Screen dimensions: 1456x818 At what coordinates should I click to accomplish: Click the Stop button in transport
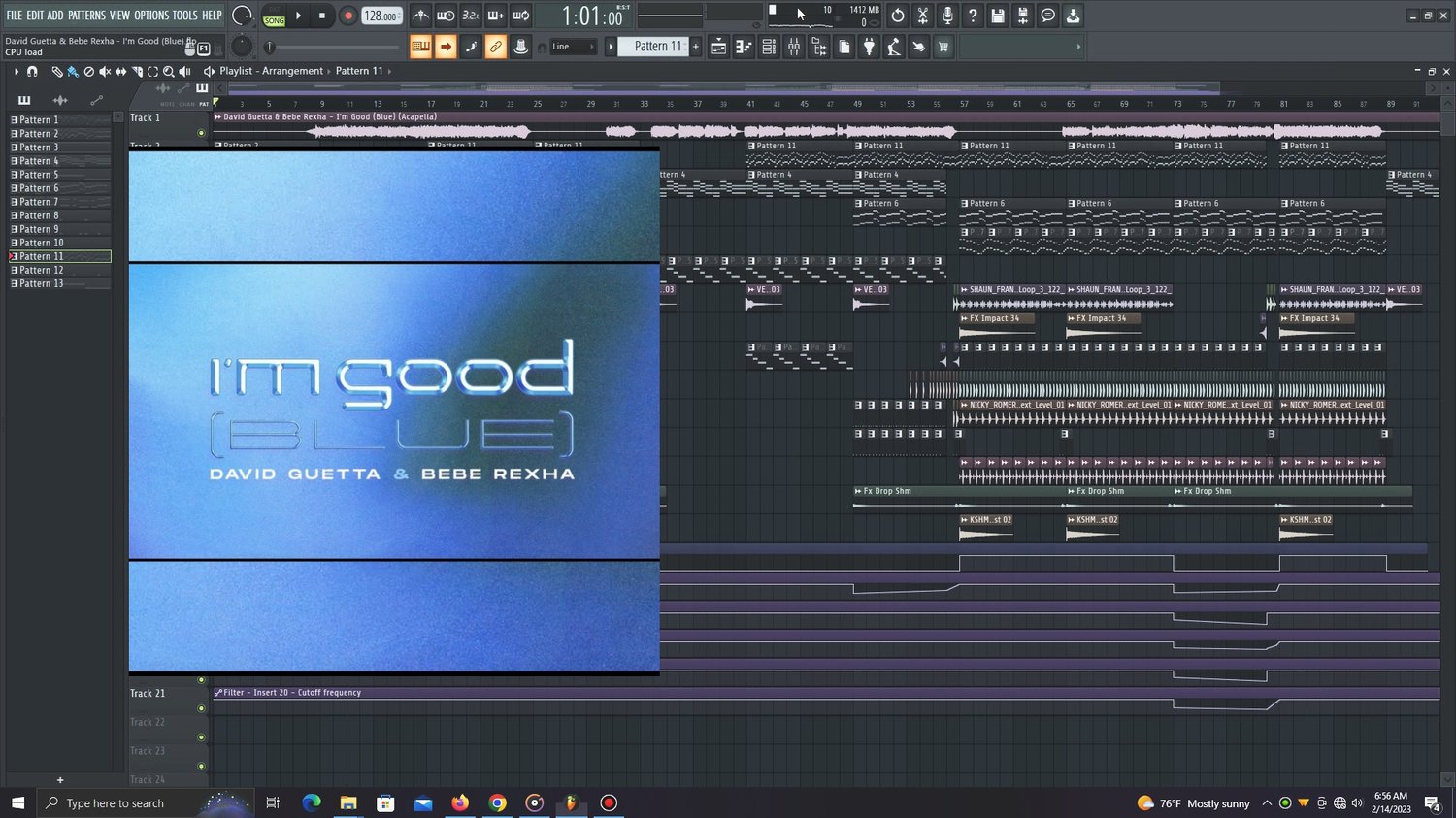click(x=322, y=16)
